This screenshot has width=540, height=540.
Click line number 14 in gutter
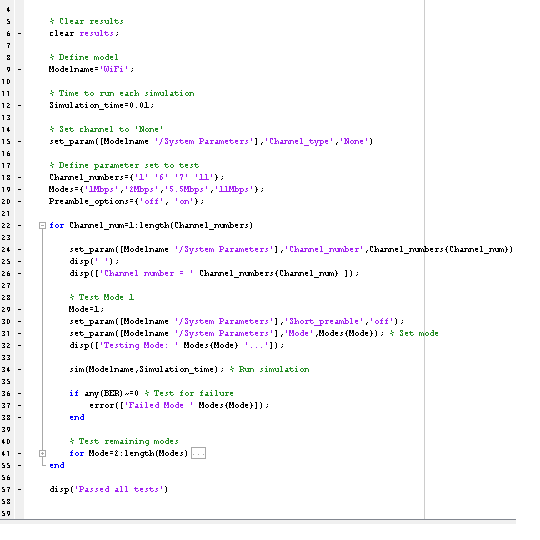coord(6,129)
